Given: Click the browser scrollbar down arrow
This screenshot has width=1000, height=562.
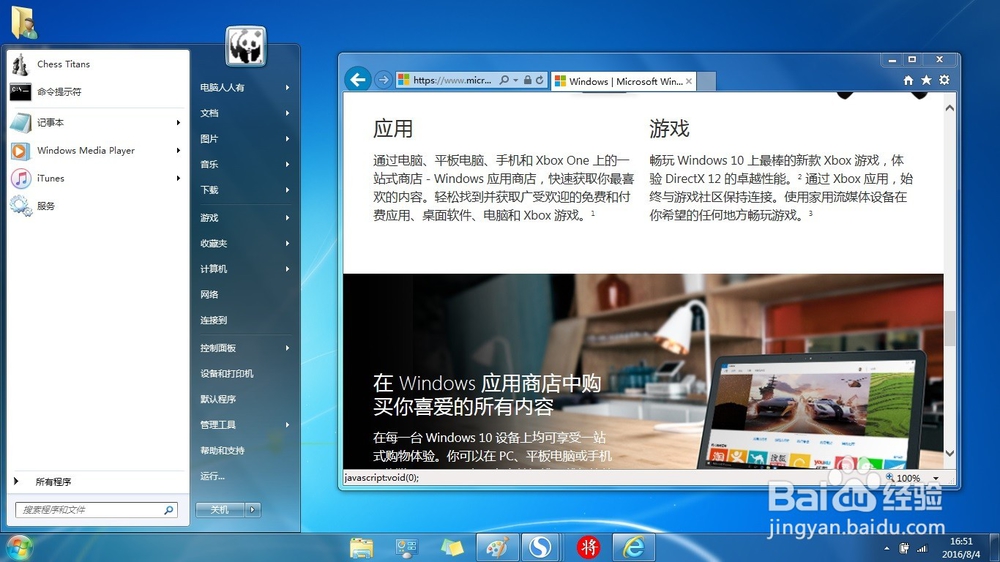Looking at the screenshot, I should (x=950, y=453).
